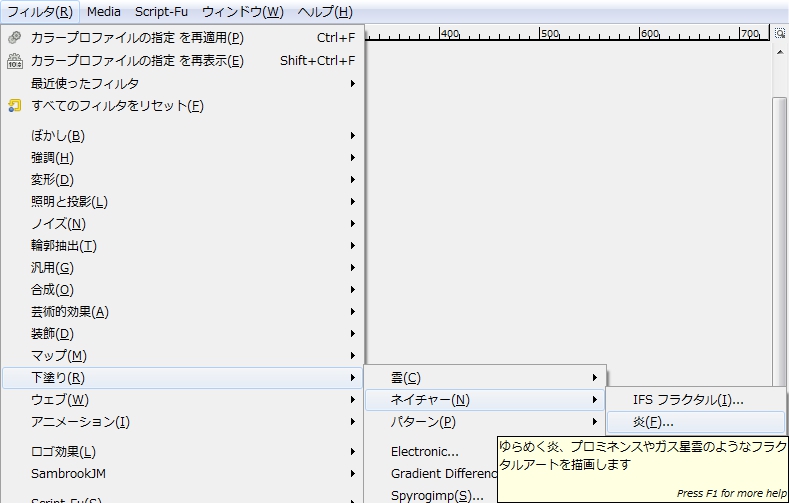Viewport: 789px width, 503px height.
Task: Open the ウィンドウ(W) menu
Action: 243,12
